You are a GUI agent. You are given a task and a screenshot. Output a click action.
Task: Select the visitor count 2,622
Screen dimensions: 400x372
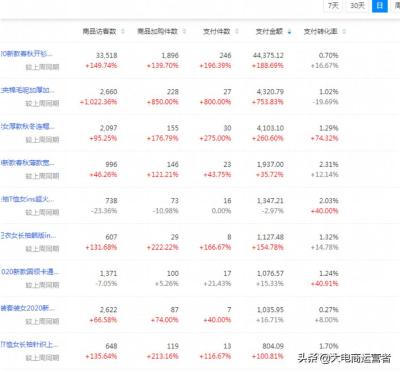pos(109,310)
